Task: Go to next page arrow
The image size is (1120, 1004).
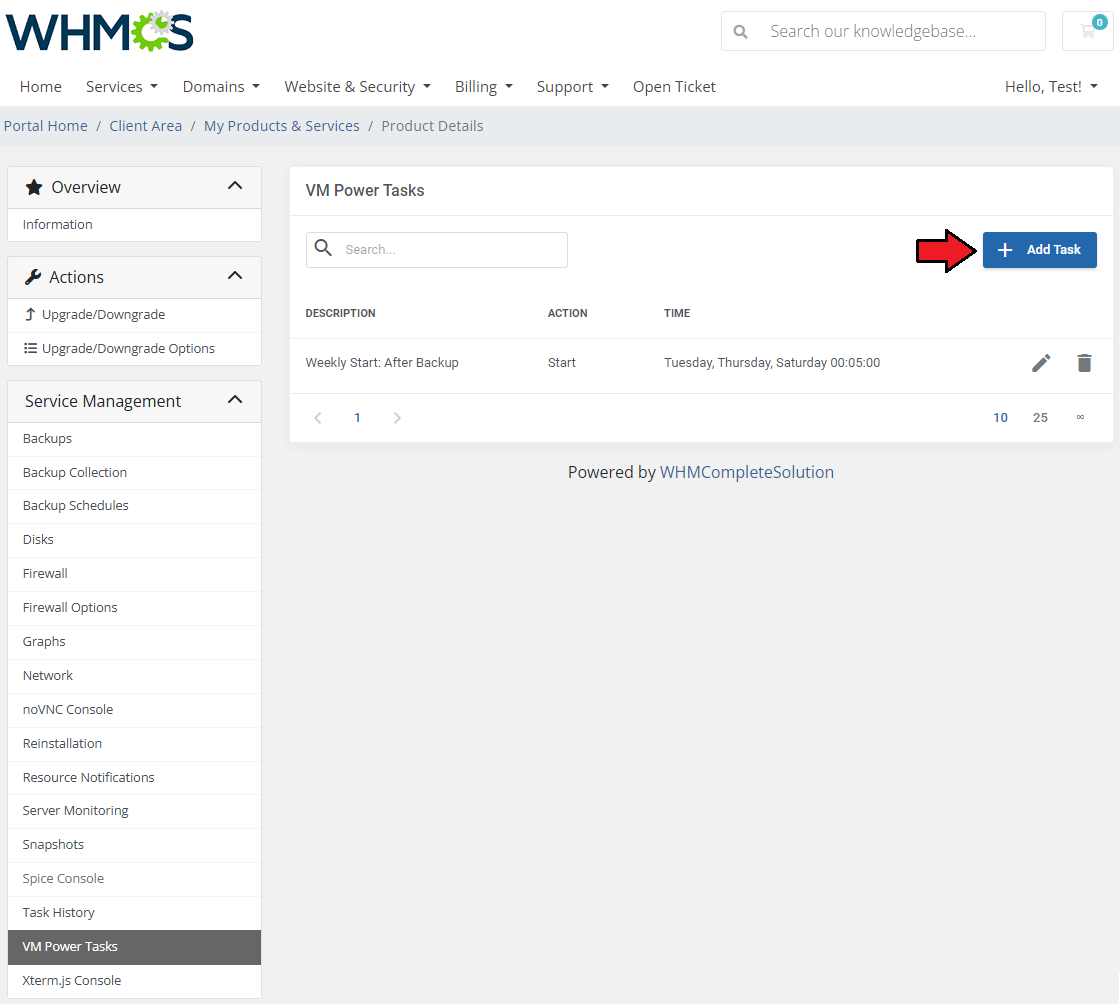Action: coord(397,418)
